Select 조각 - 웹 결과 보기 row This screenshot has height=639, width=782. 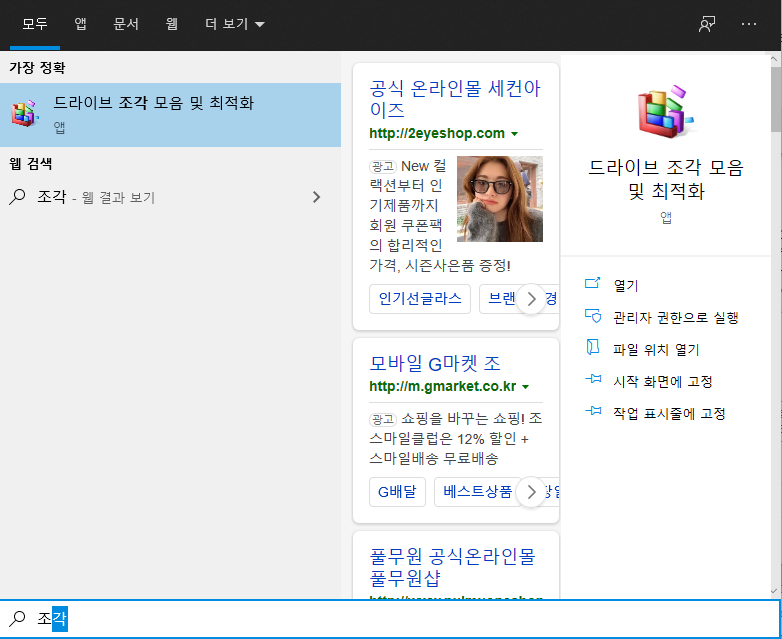click(x=171, y=197)
